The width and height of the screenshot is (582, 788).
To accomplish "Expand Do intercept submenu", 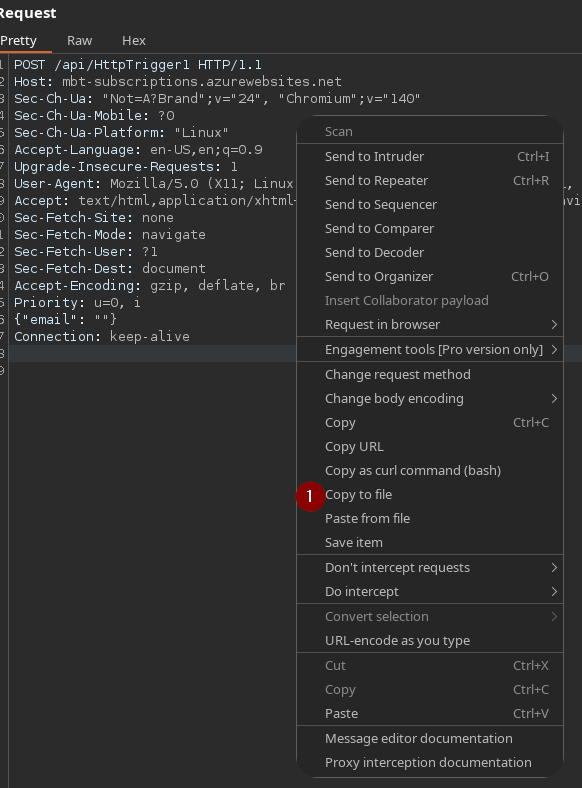I will (430, 592).
